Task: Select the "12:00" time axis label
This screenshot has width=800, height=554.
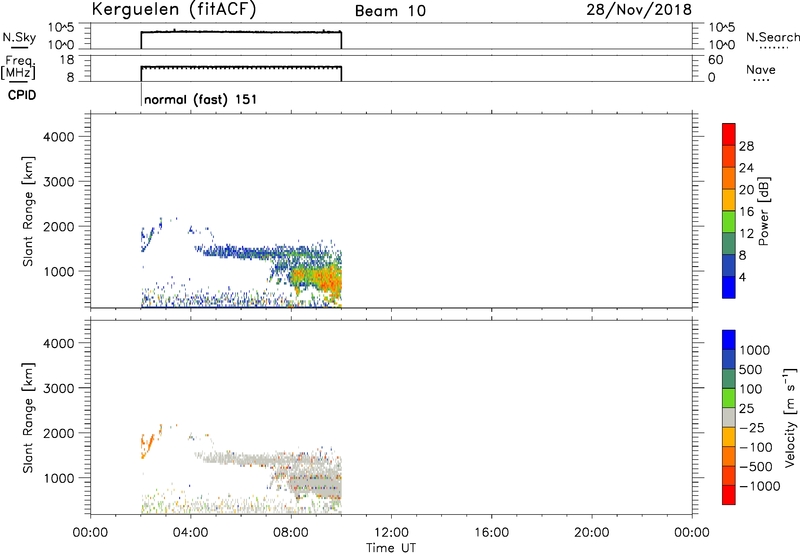Action: (x=391, y=533)
